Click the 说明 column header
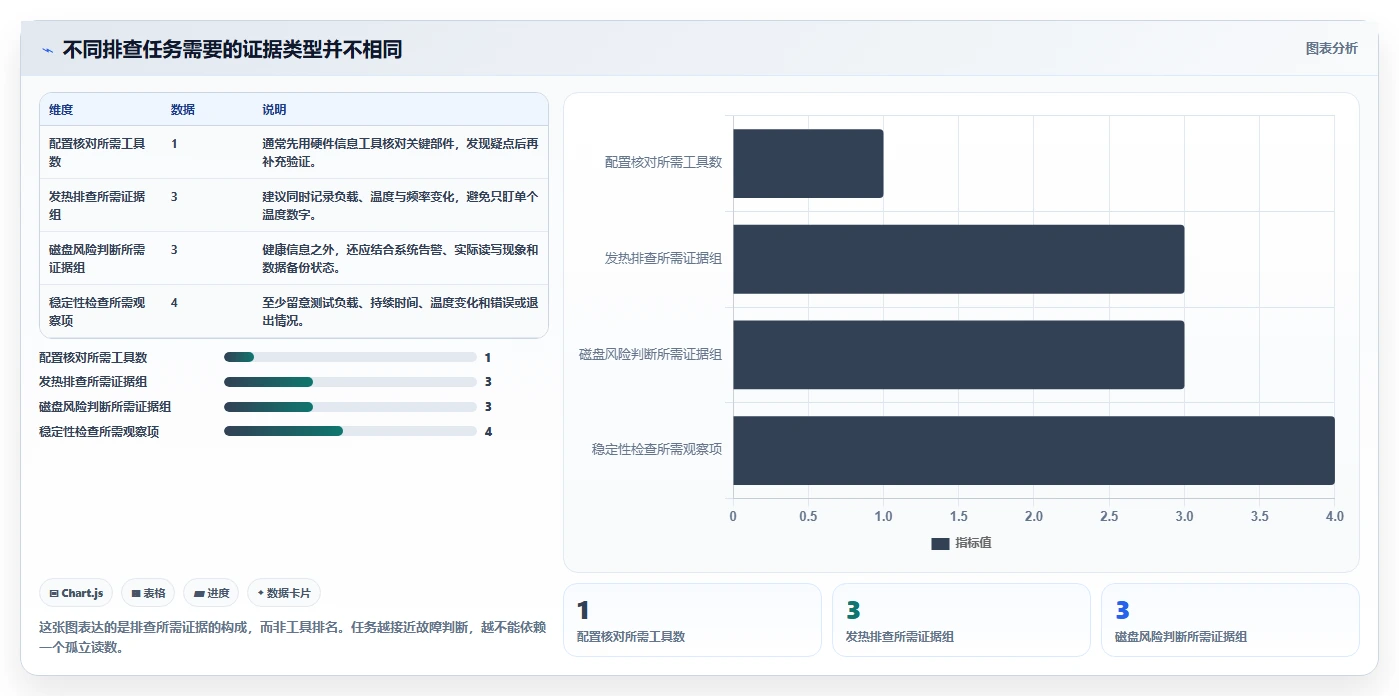 click(274, 110)
